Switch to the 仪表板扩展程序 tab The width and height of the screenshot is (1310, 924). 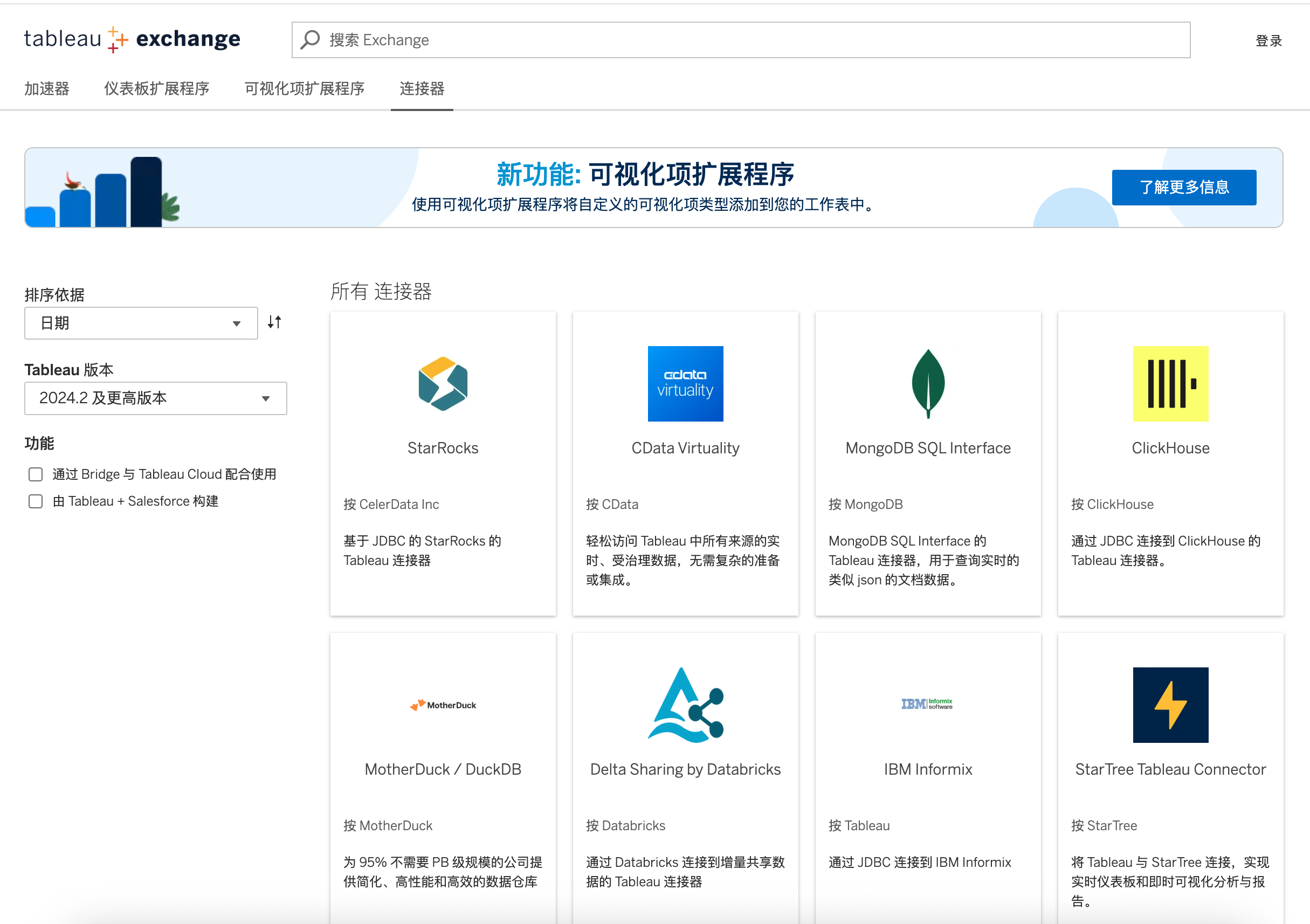point(156,88)
